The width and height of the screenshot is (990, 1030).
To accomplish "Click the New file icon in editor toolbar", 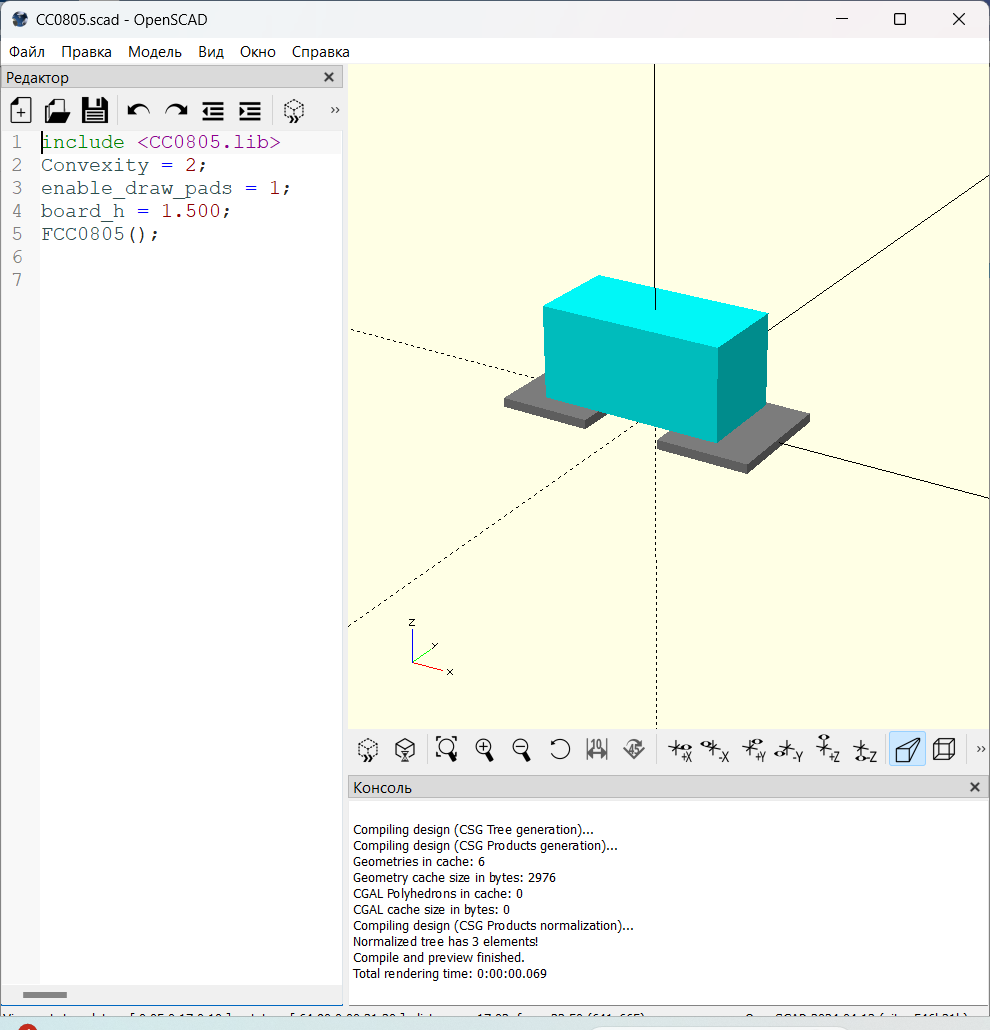I will (x=21, y=110).
